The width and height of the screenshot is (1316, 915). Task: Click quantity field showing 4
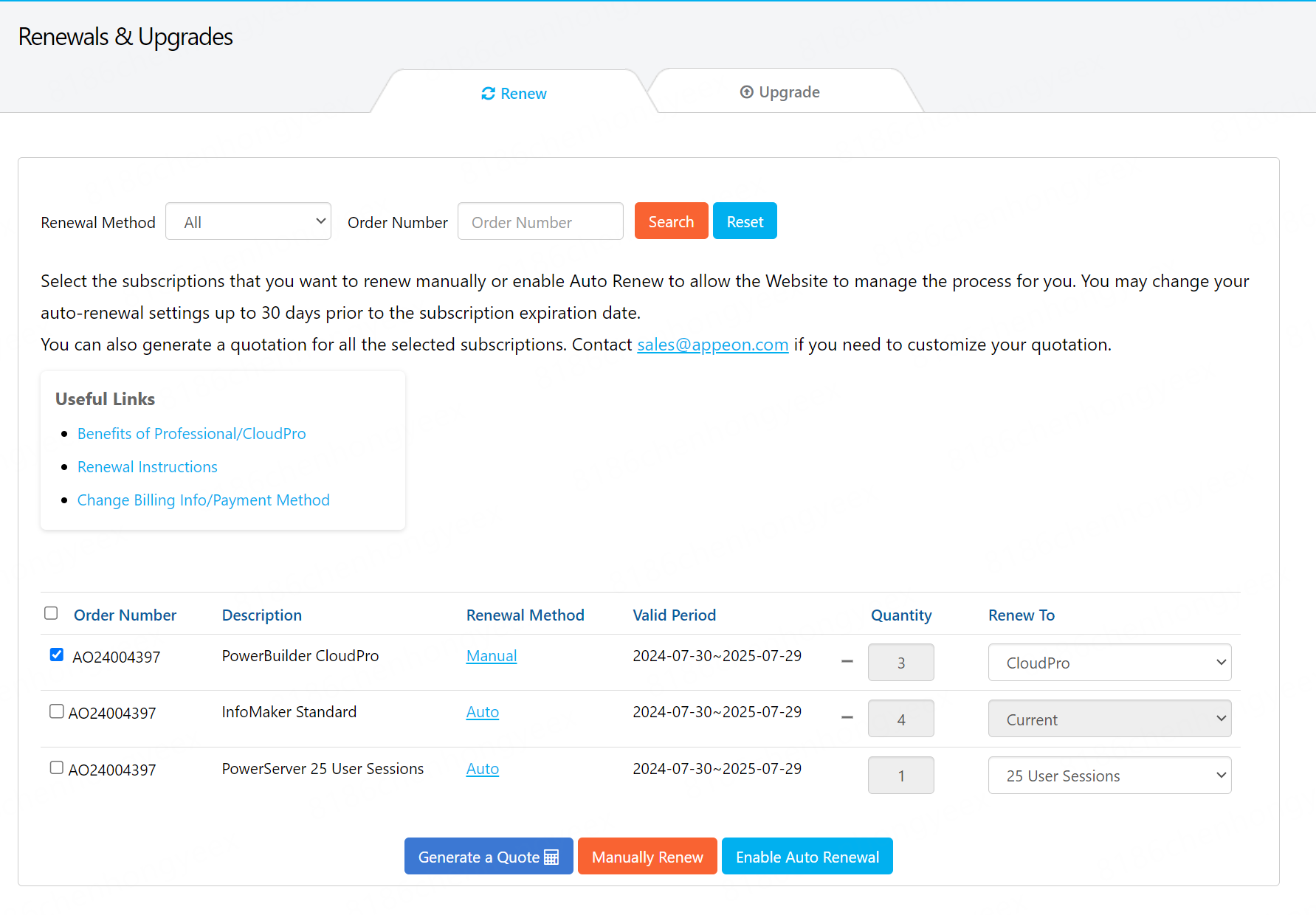coord(901,719)
